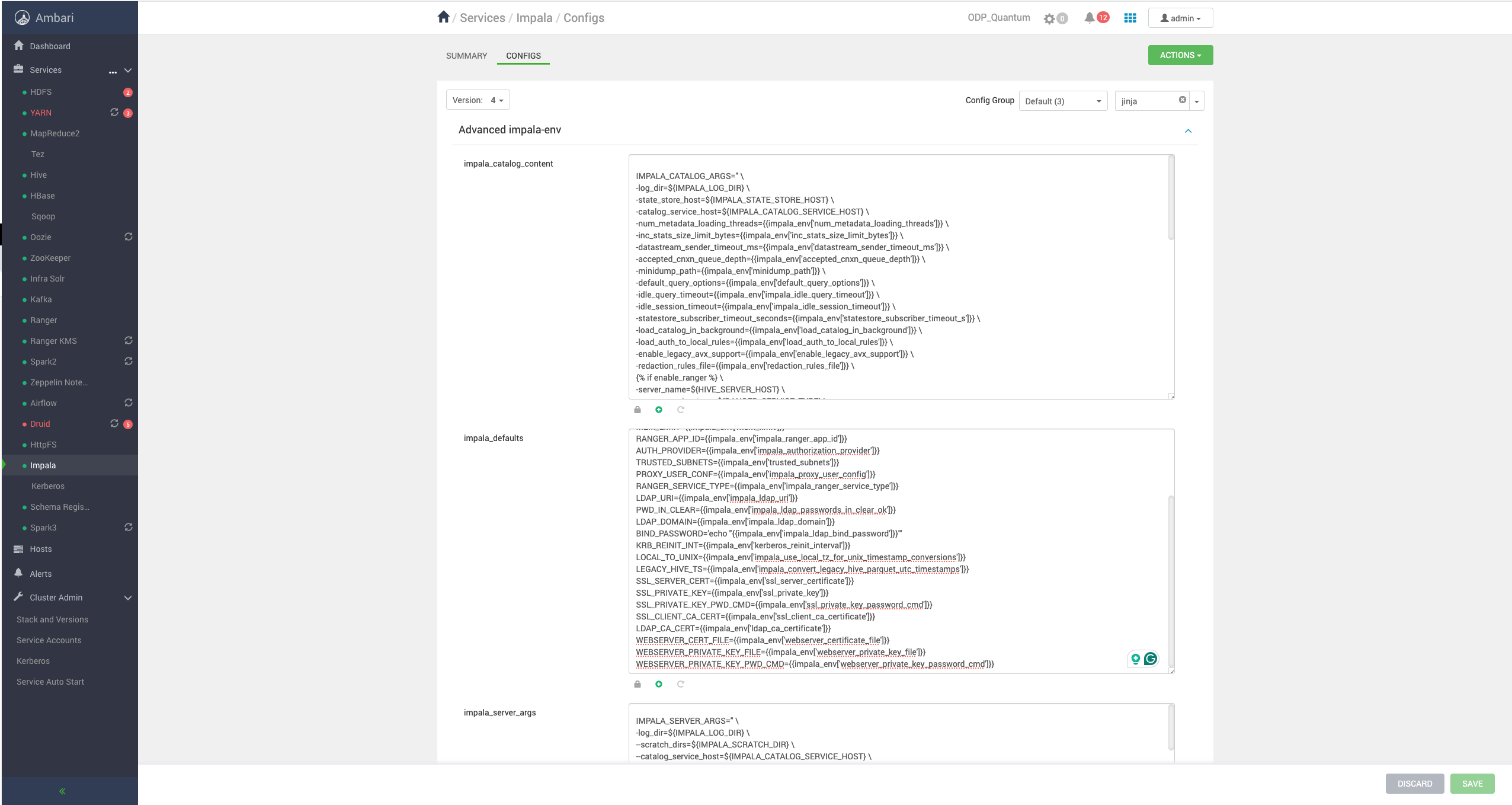Click the Grammarly G icon in impala_defaults

click(x=1151, y=659)
